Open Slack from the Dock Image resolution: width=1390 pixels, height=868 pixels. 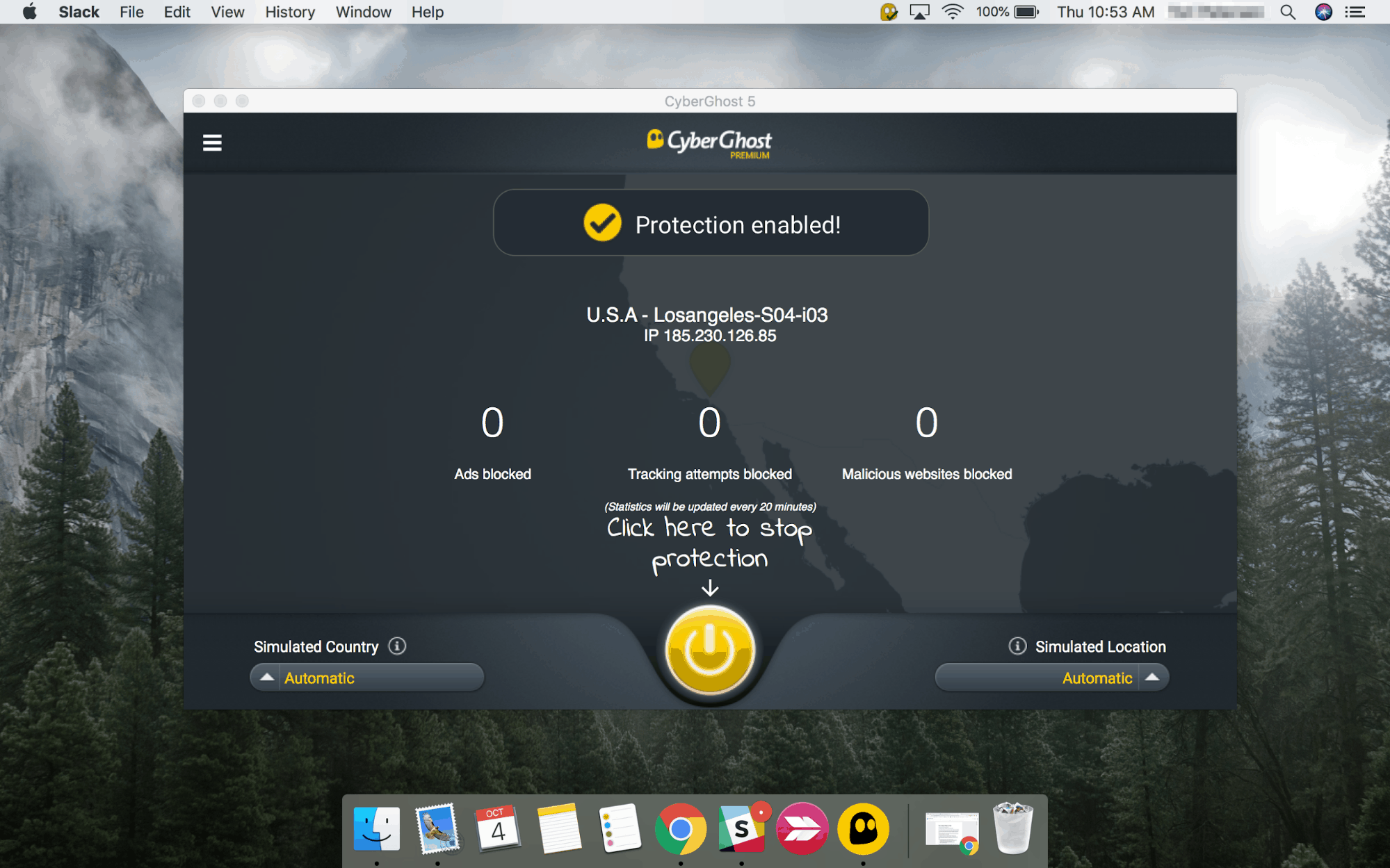click(742, 828)
